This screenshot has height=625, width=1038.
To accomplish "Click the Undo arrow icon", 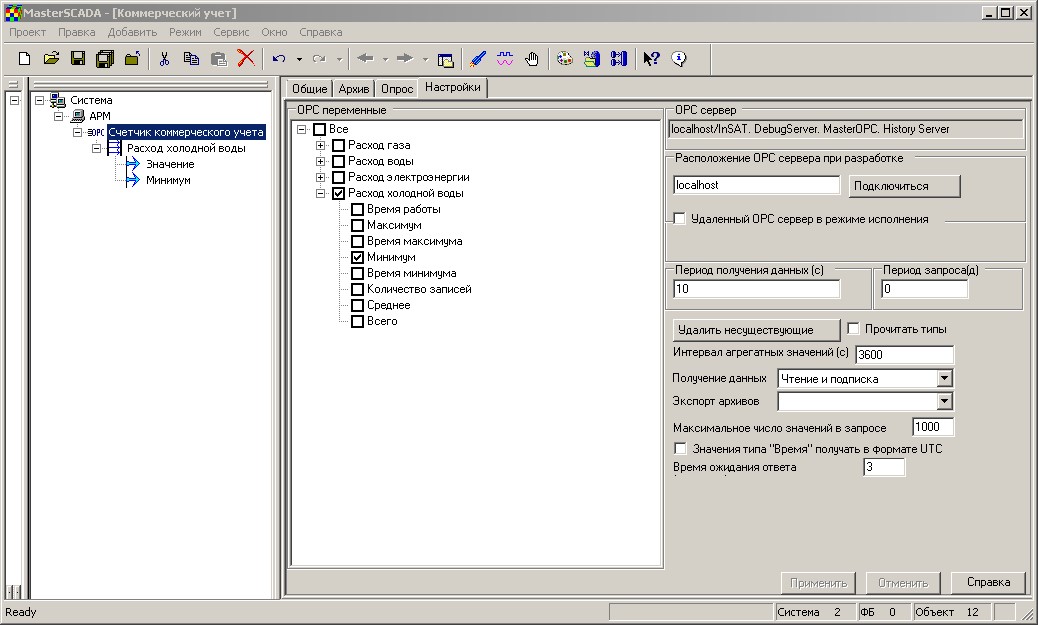I will (x=279, y=59).
